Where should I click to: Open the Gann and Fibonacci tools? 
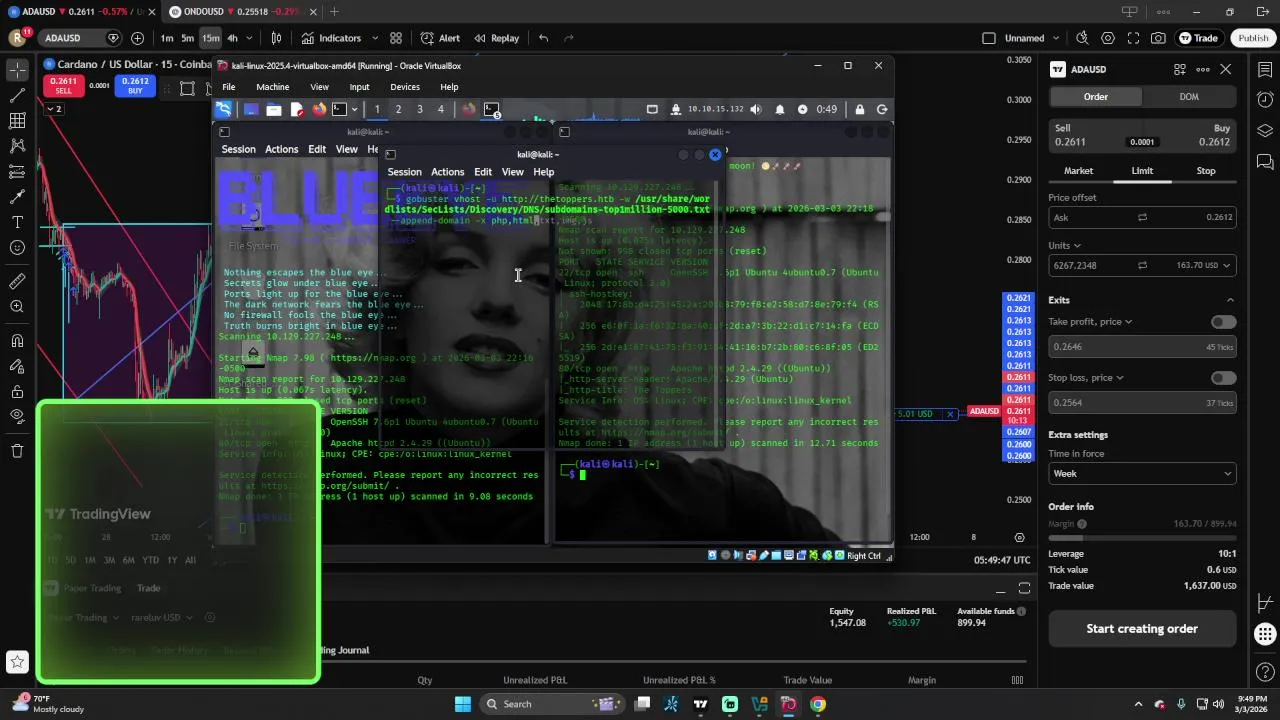pyautogui.click(x=17, y=121)
